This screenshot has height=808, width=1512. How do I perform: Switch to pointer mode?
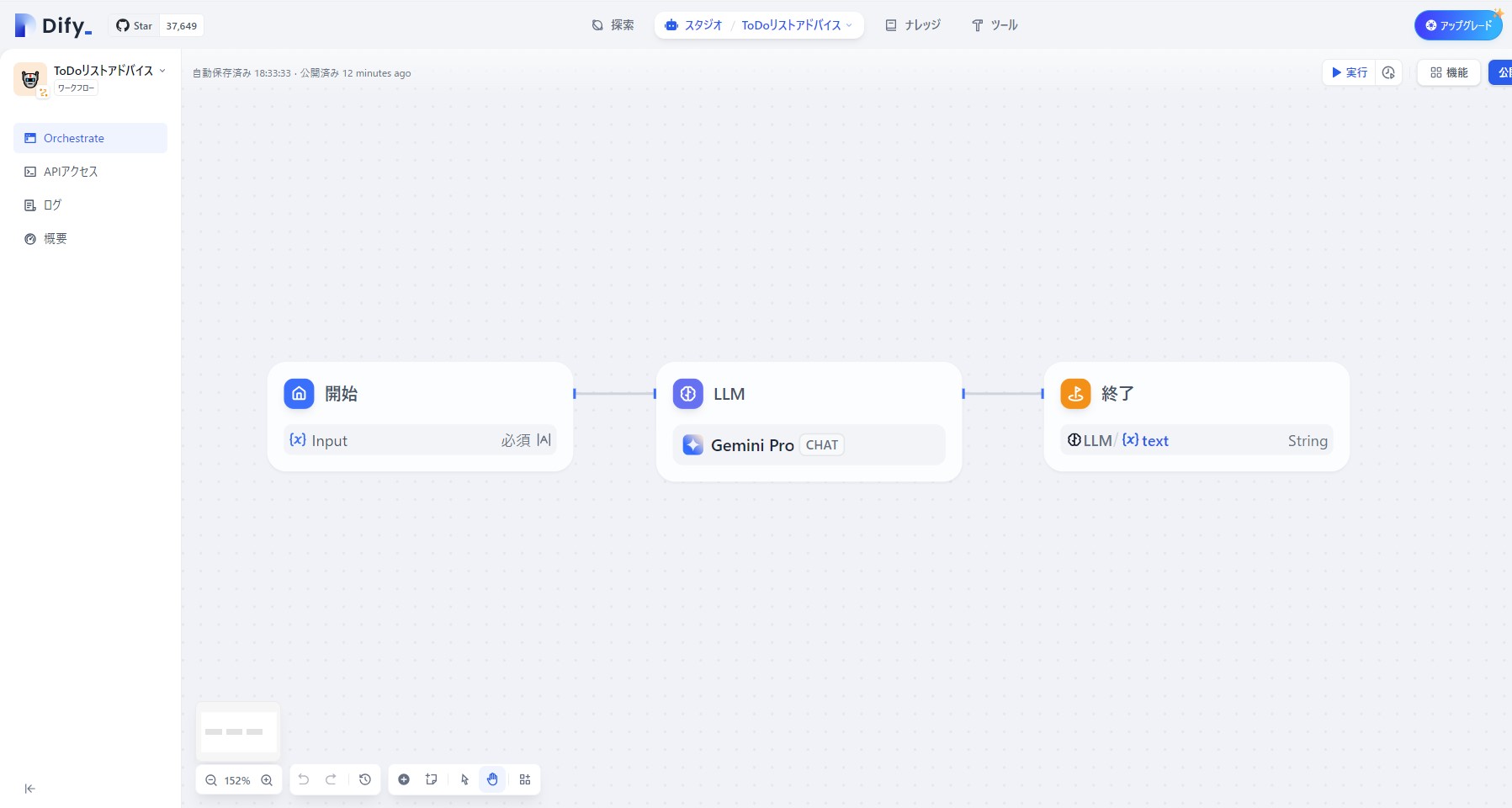[x=464, y=779]
